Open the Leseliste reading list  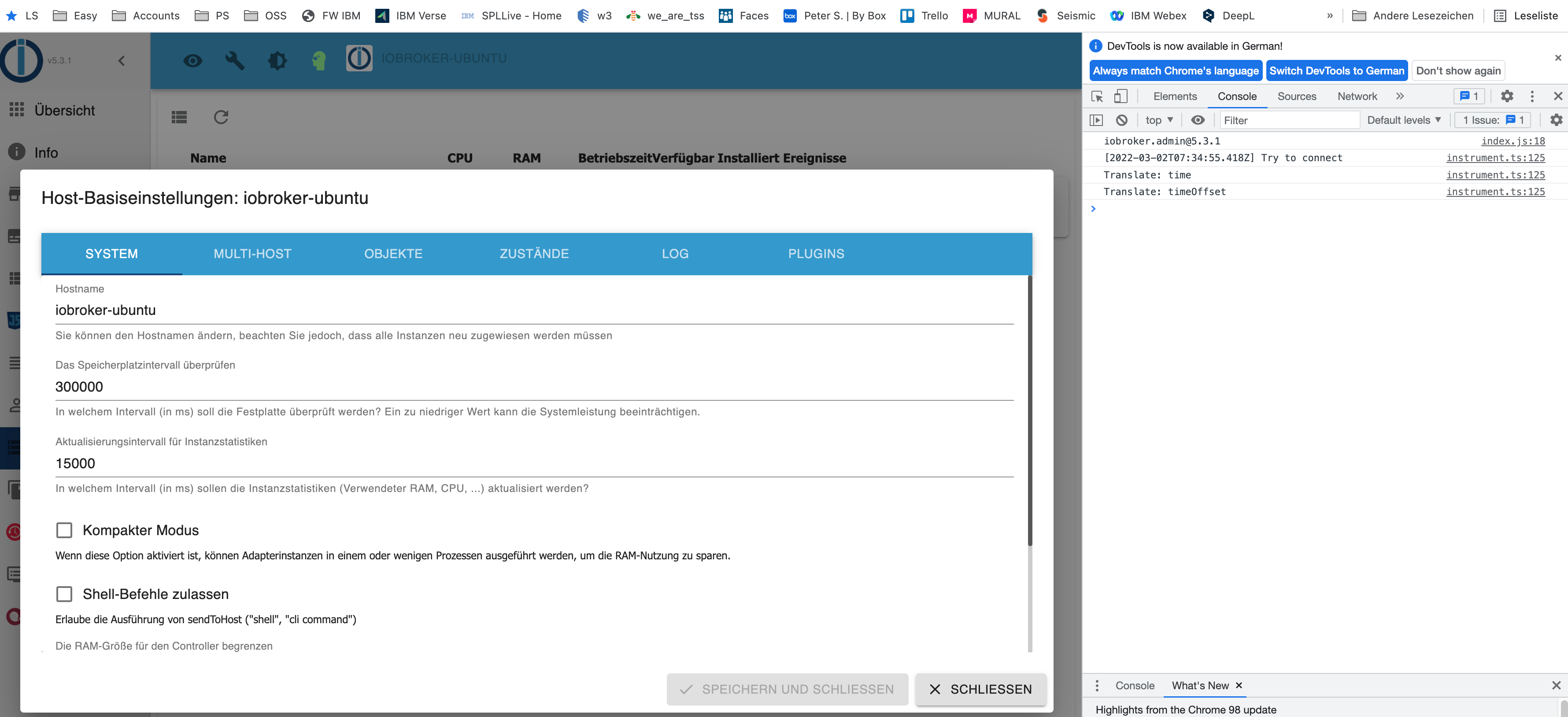click(1526, 15)
